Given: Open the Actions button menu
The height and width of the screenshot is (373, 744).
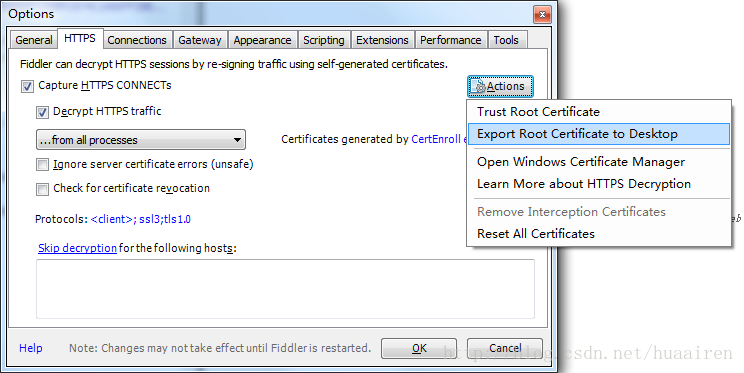Looking at the screenshot, I should point(500,86).
